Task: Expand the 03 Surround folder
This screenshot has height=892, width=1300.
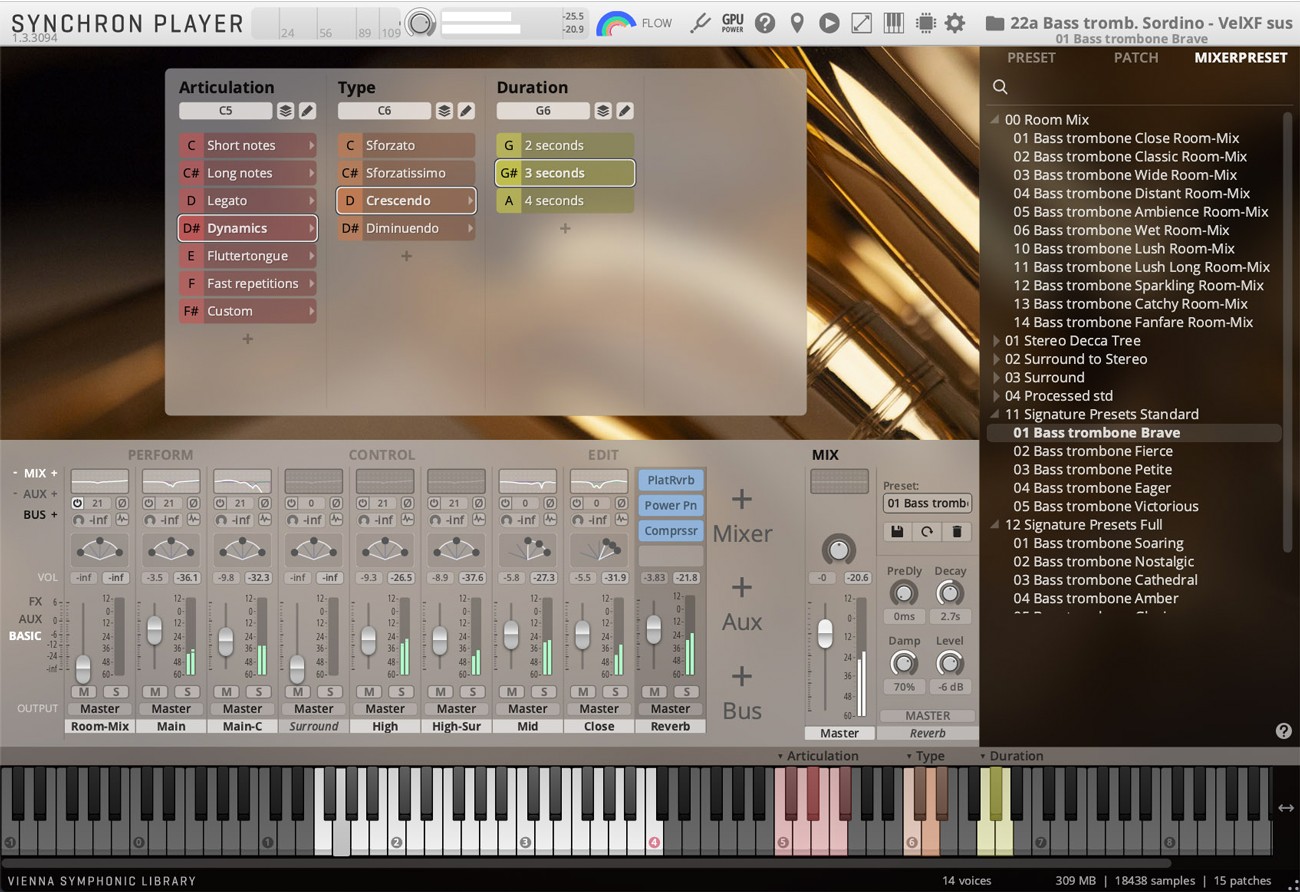Action: [x=995, y=378]
